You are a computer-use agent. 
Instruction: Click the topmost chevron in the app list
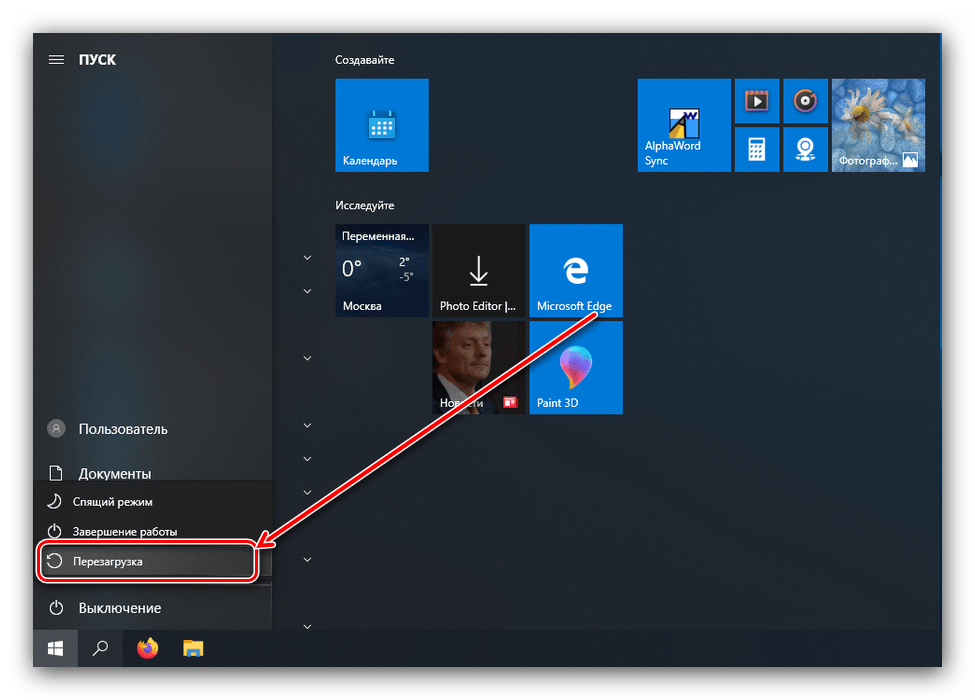308,258
